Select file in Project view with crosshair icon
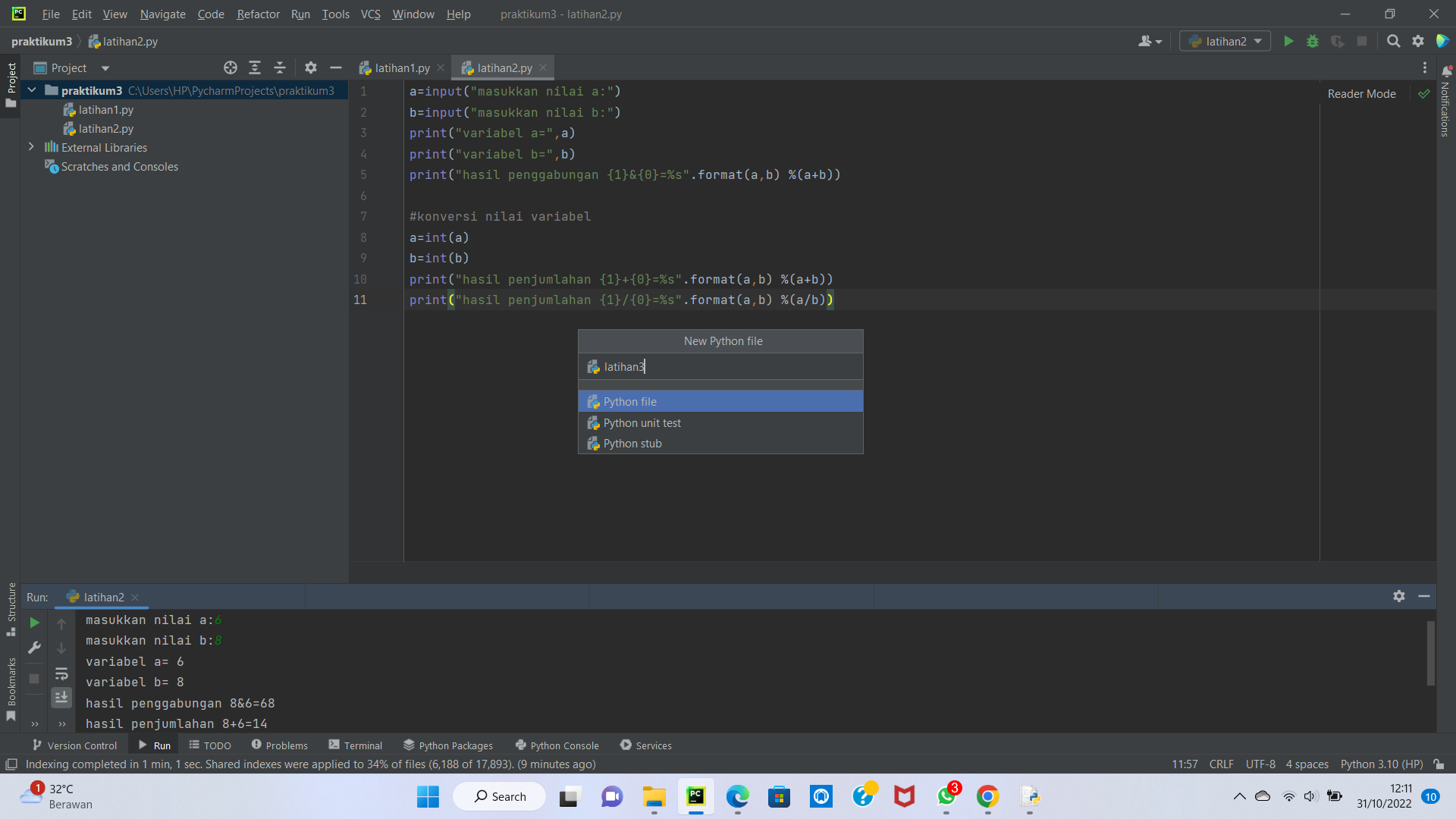This screenshot has width=1456, height=819. point(230,67)
